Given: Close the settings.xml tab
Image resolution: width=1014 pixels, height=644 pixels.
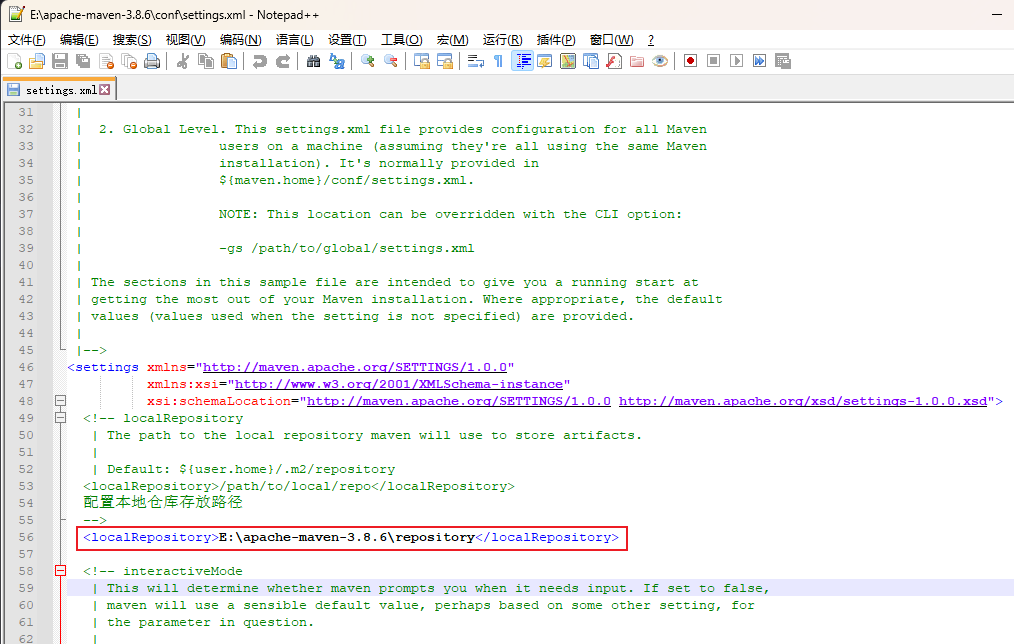Looking at the screenshot, I should (x=105, y=89).
